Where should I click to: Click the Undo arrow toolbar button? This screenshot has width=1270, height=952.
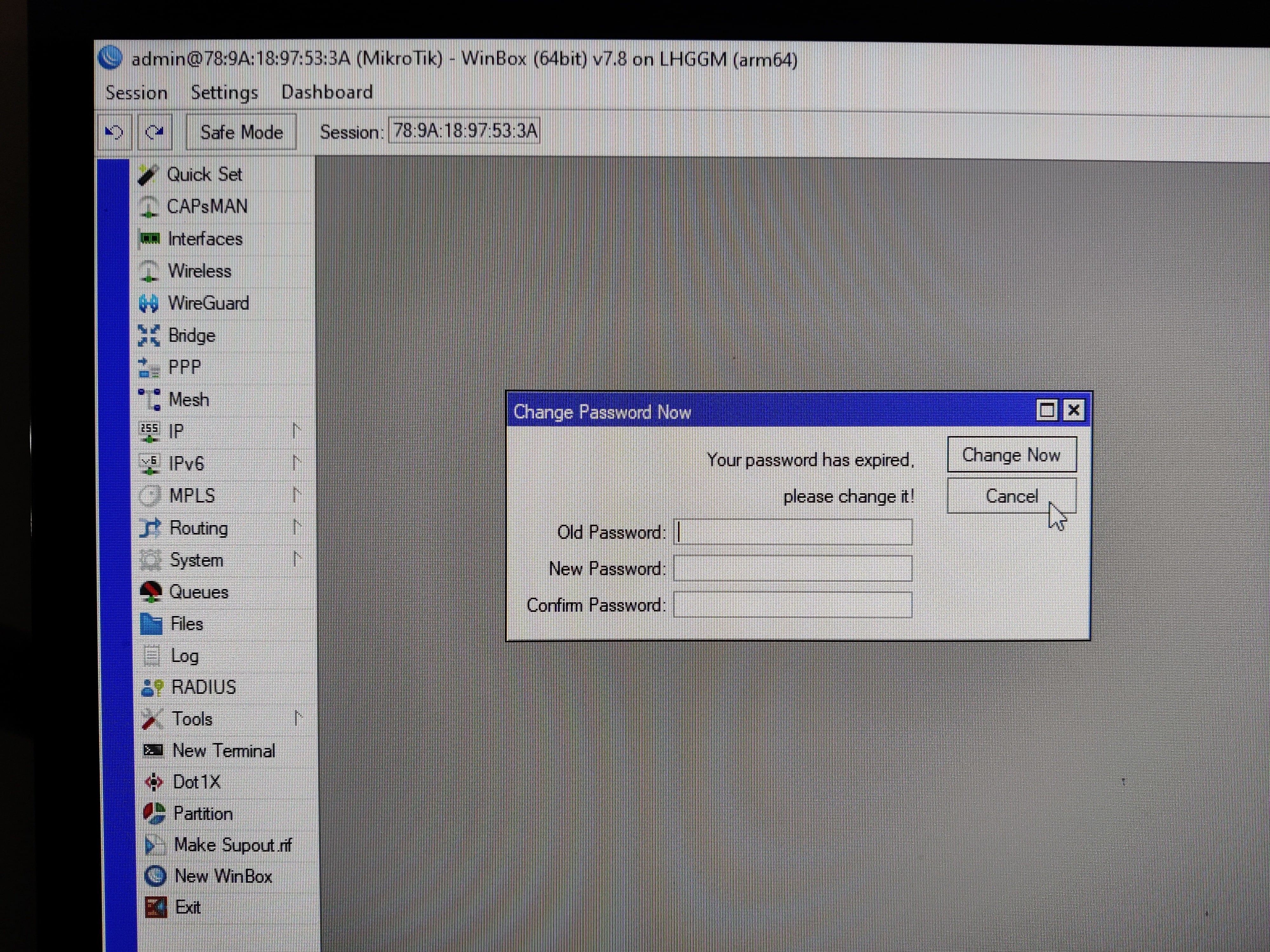(114, 132)
